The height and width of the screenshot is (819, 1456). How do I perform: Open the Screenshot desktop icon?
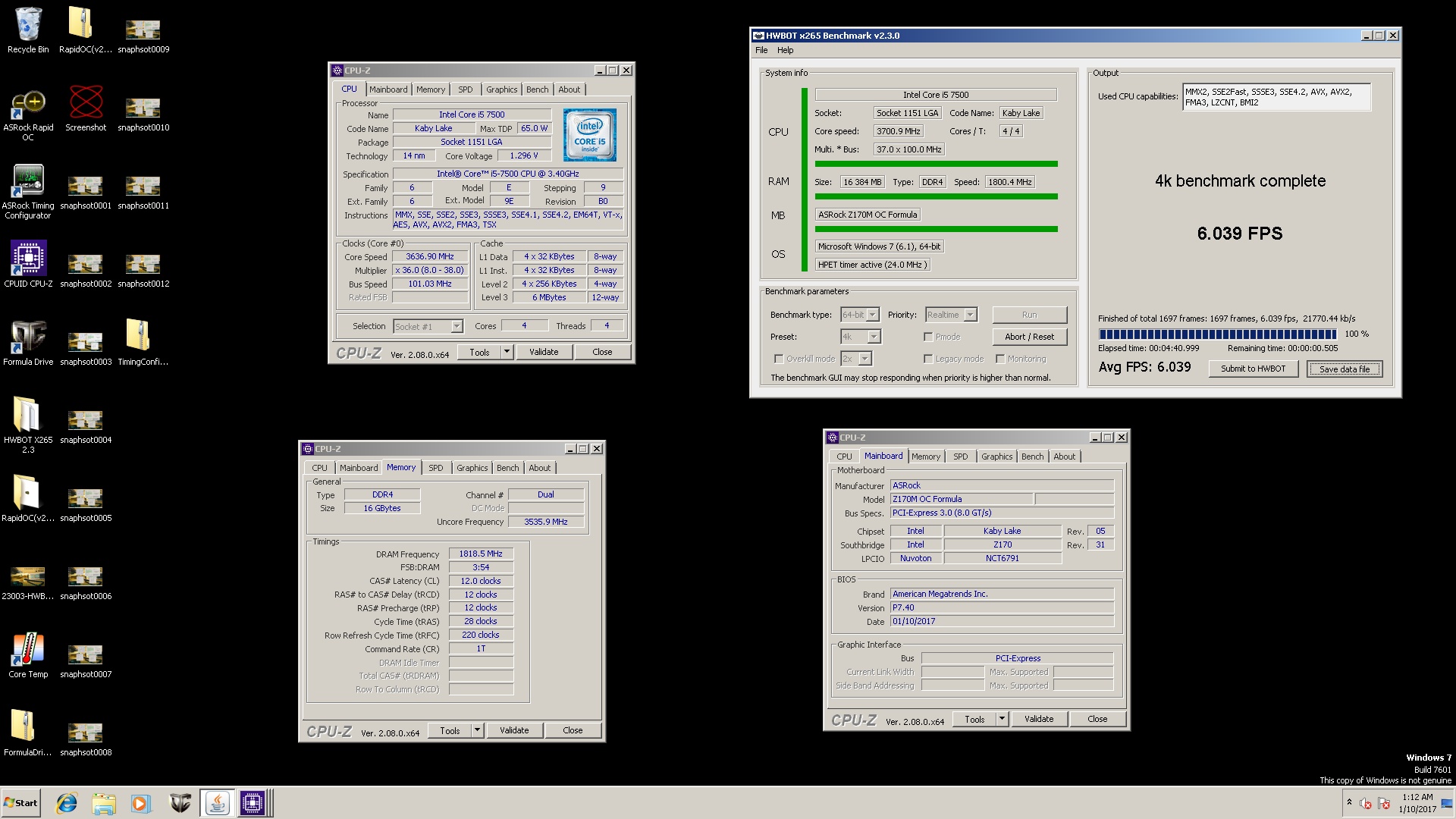(x=86, y=108)
